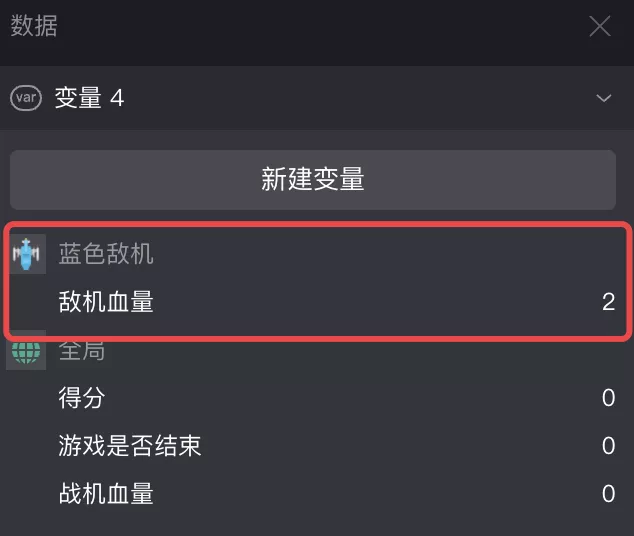Click the 全局 group label

coord(82,350)
